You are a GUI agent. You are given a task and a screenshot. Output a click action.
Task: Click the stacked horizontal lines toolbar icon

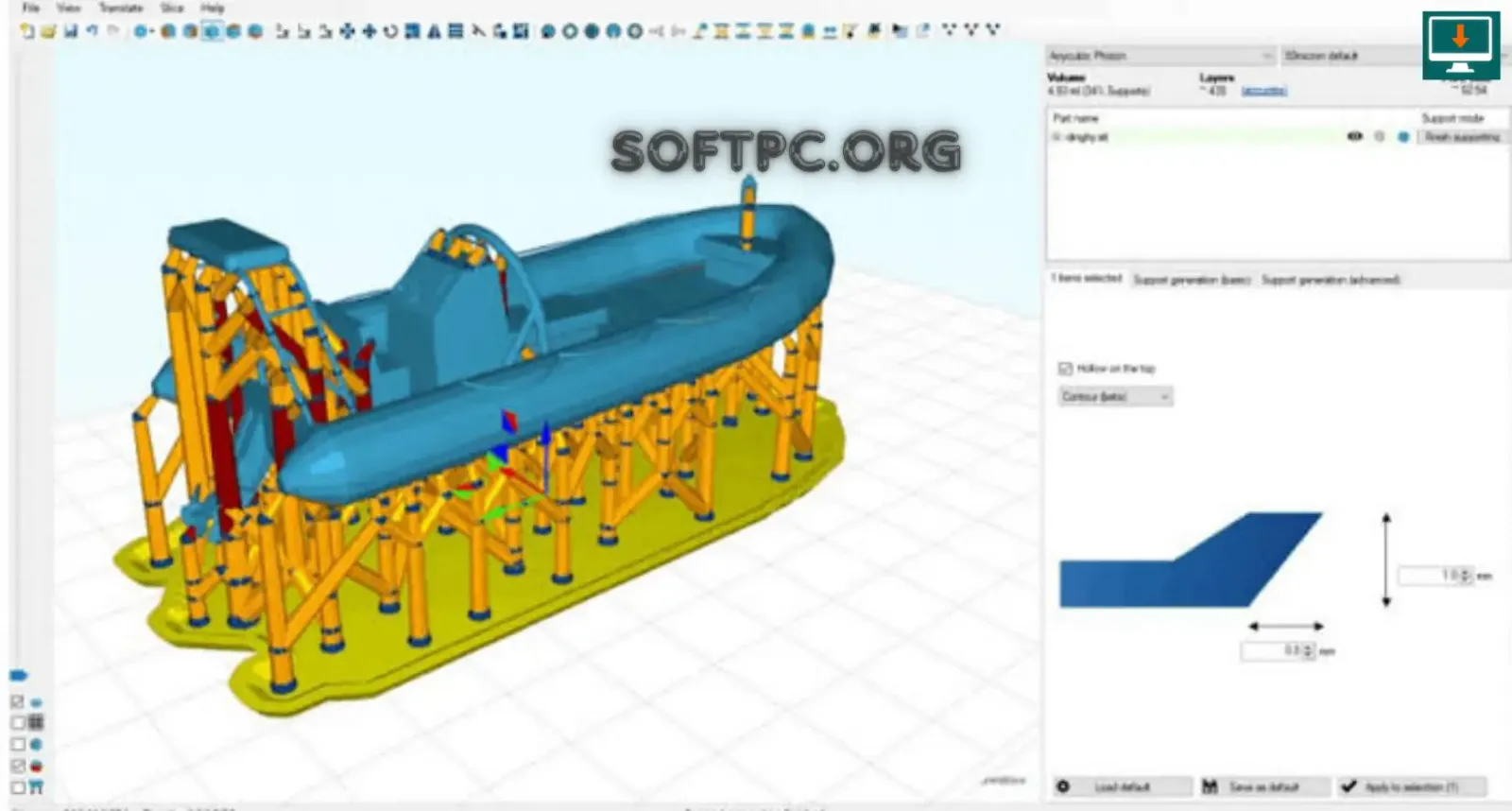coord(455,31)
